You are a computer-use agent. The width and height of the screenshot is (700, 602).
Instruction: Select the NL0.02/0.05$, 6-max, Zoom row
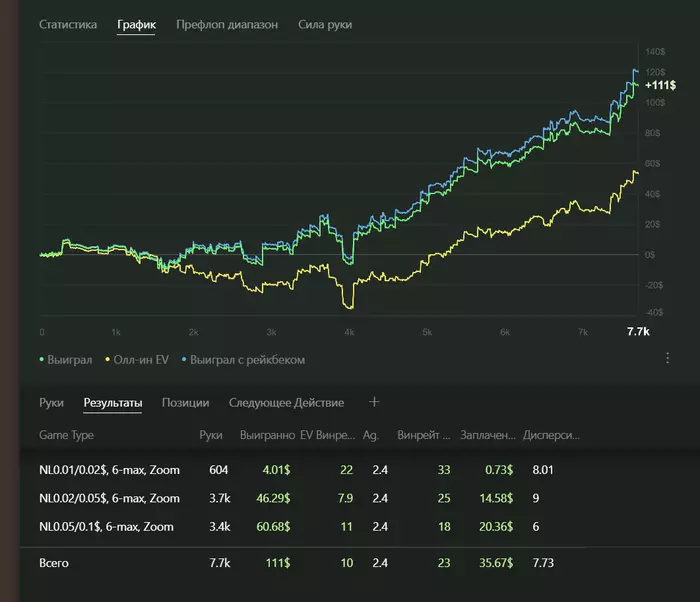coord(110,498)
